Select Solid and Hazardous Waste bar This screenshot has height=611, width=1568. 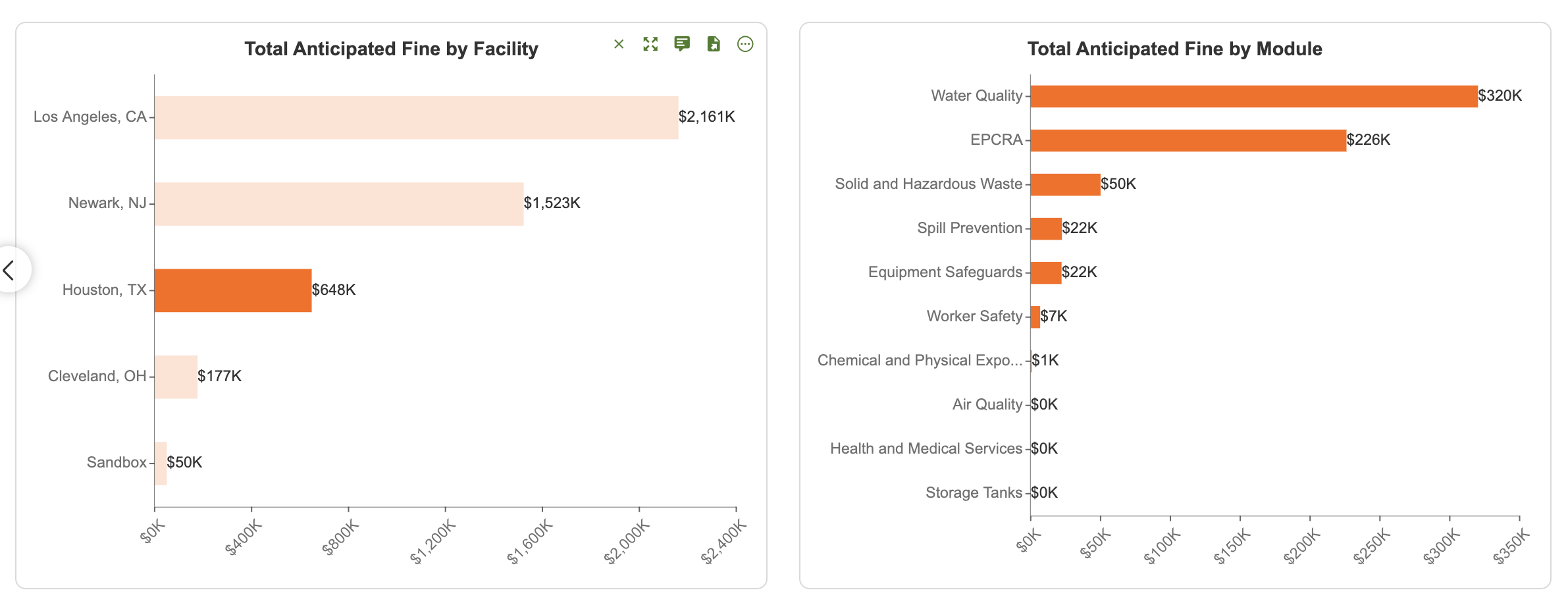point(1065,184)
